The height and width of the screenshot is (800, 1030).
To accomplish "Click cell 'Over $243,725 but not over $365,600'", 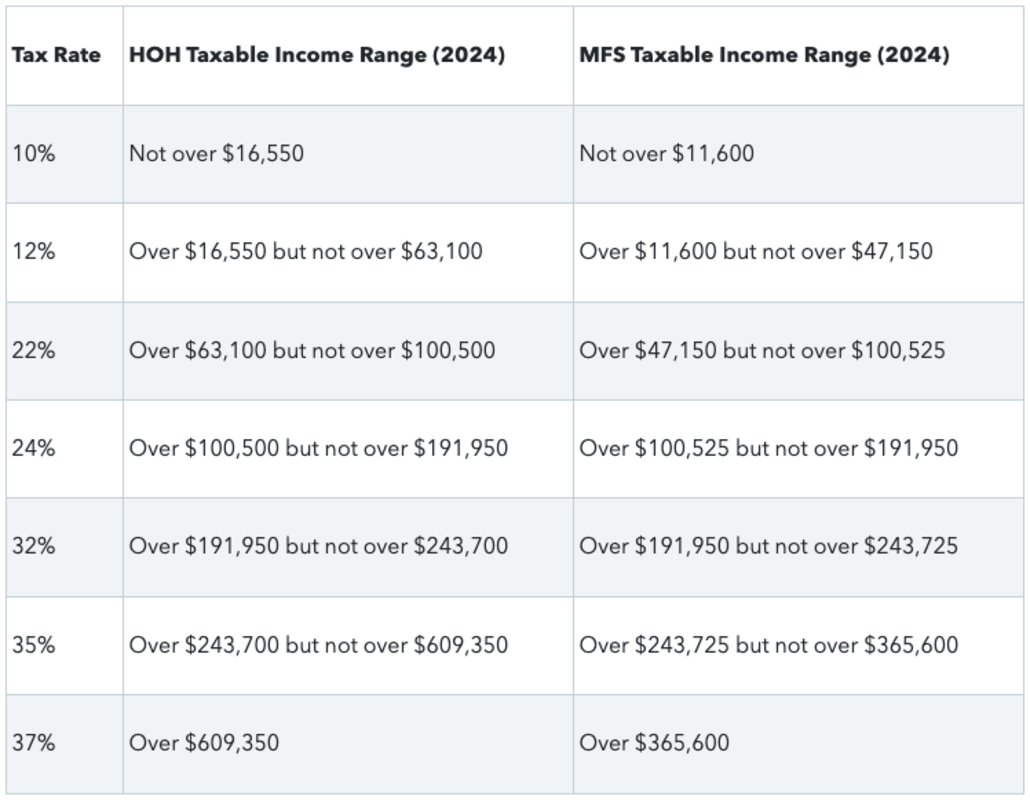I will [768, 645].
